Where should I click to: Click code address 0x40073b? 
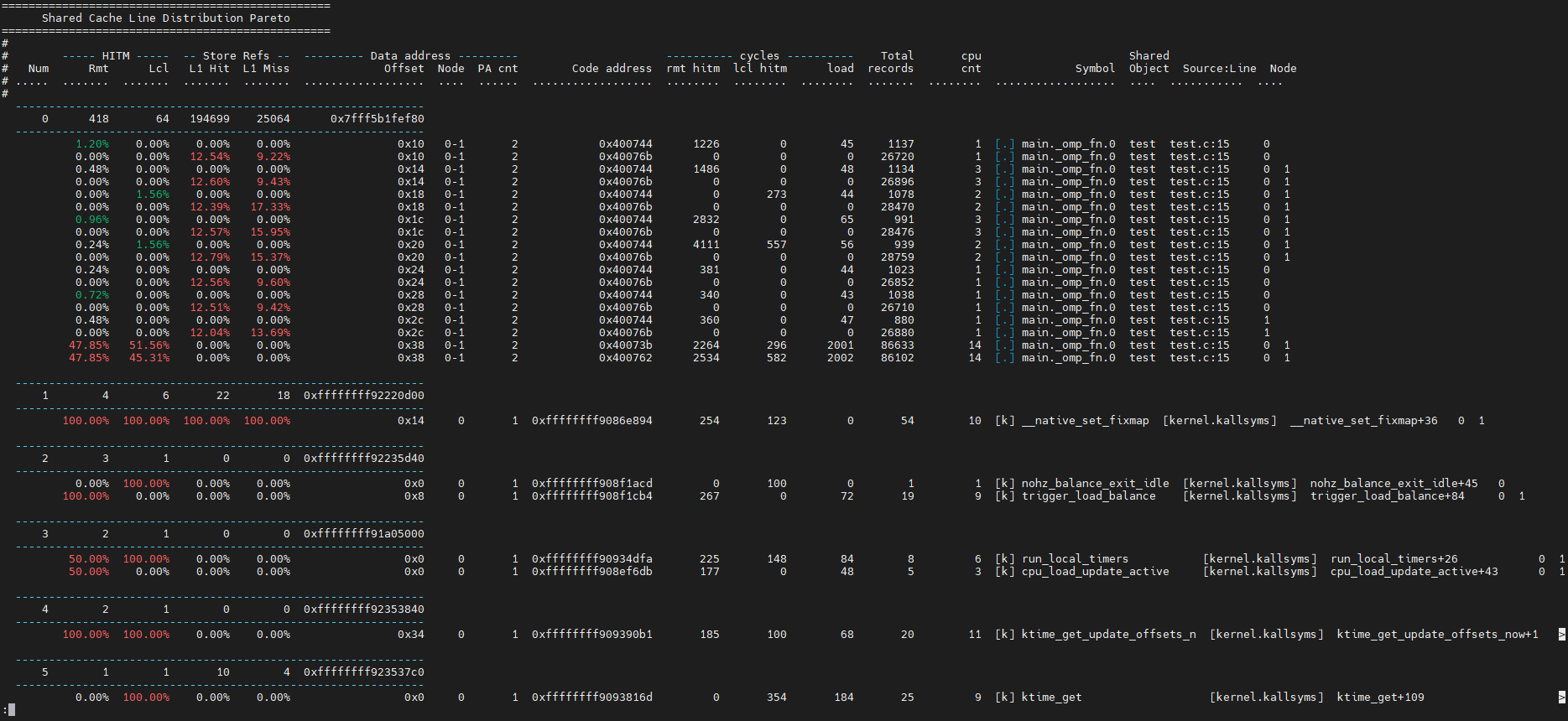(626, 345)
